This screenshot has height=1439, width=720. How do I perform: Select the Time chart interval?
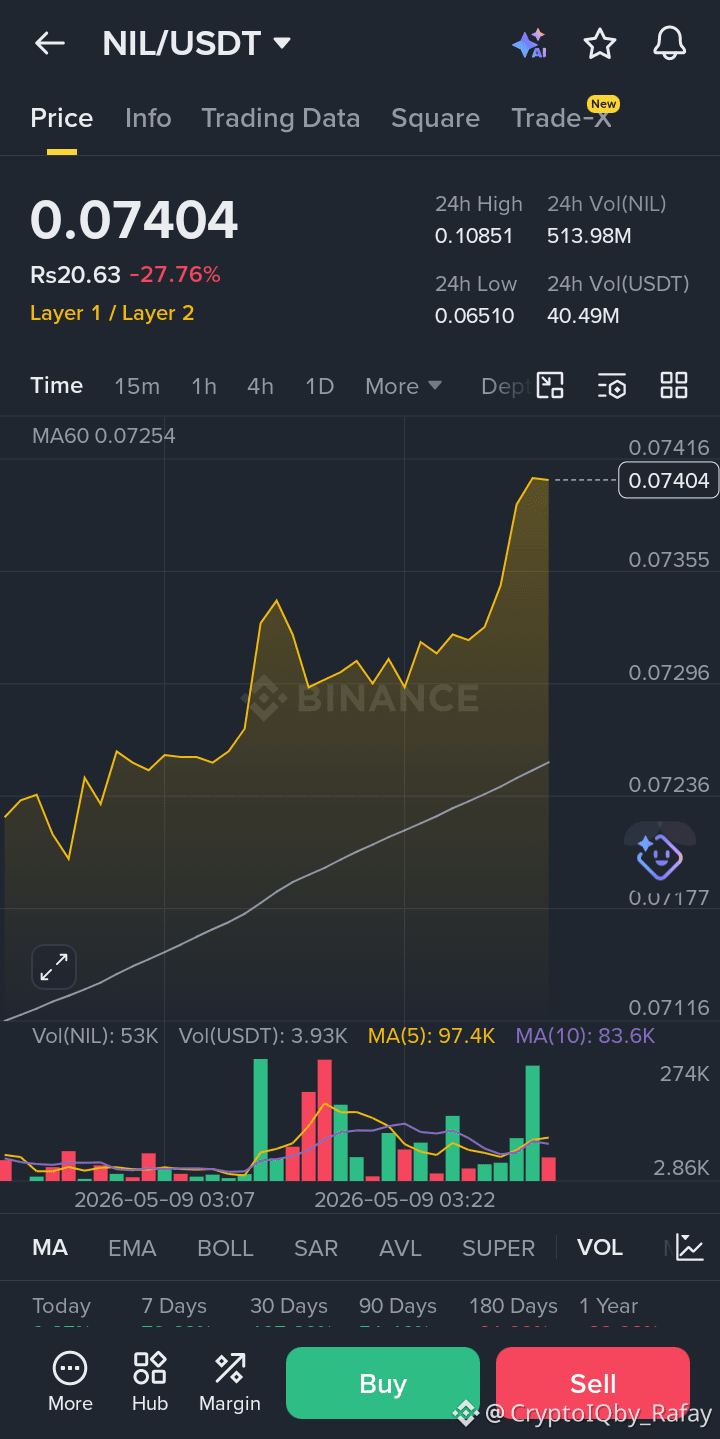coord(57,386)
